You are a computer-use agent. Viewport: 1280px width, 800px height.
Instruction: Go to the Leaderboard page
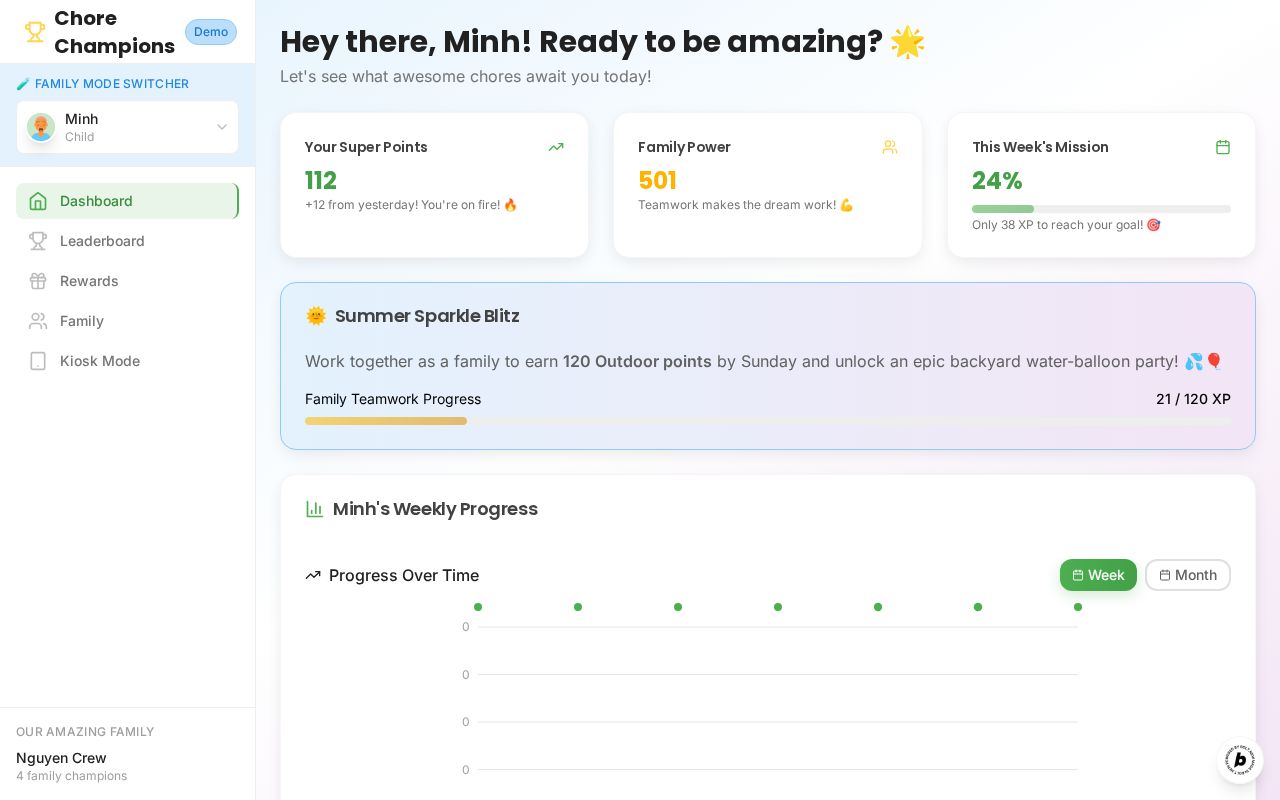coord(127,241)
